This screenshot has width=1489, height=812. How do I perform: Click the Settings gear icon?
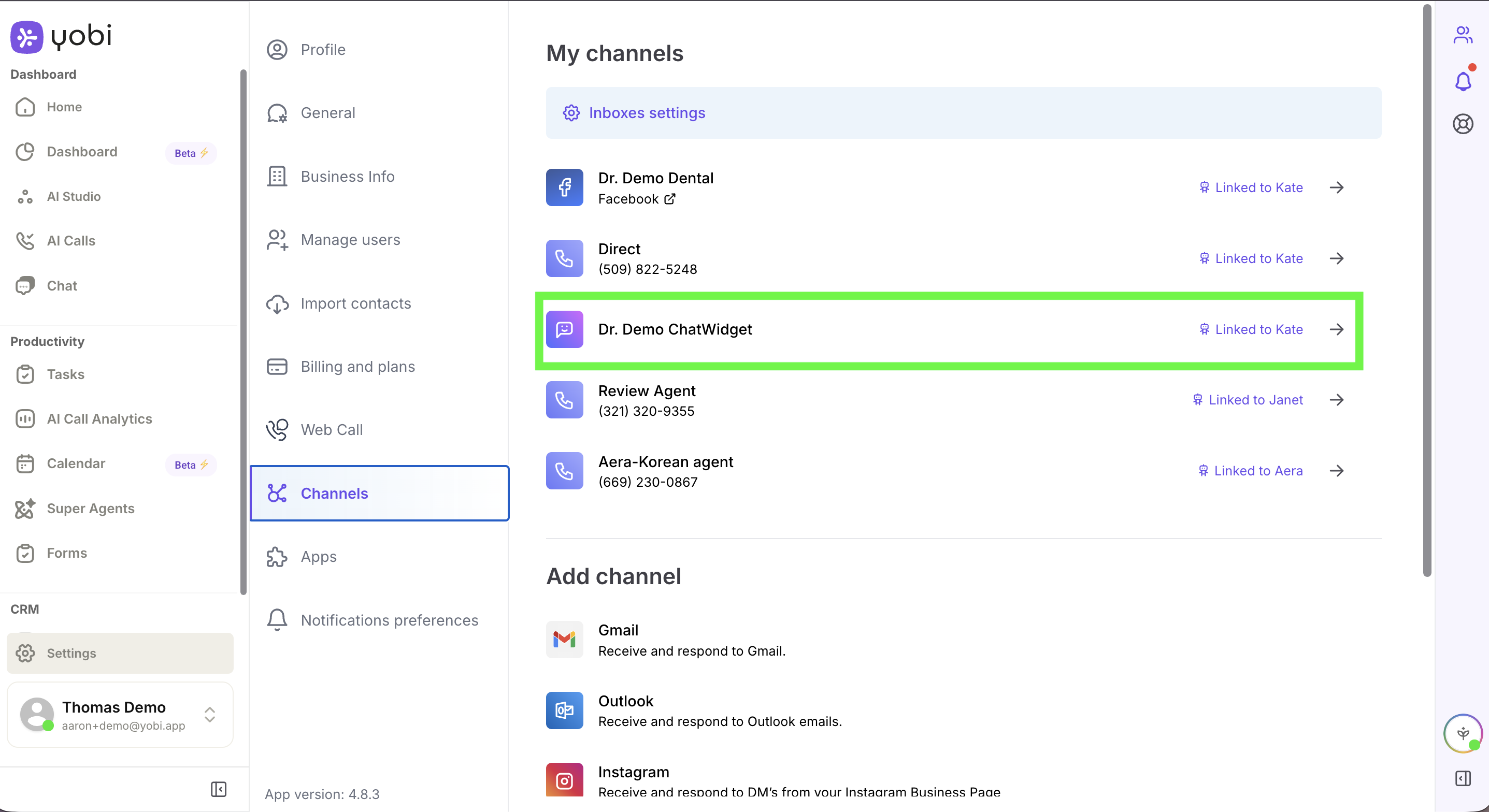click(x=25, y=653)
